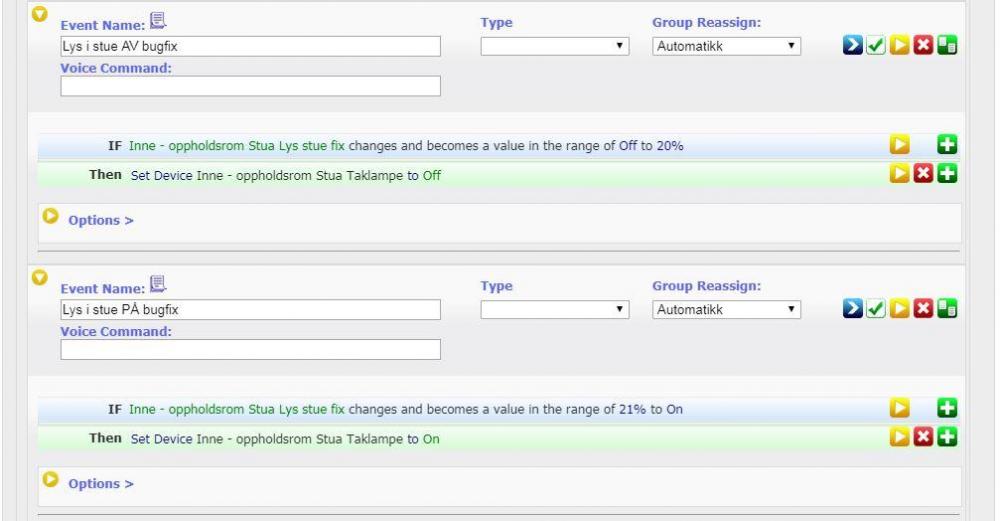Open the Type dropdown for PÅ bugfix event
This screenshot has width=1000, height=521.
(555, 310)
